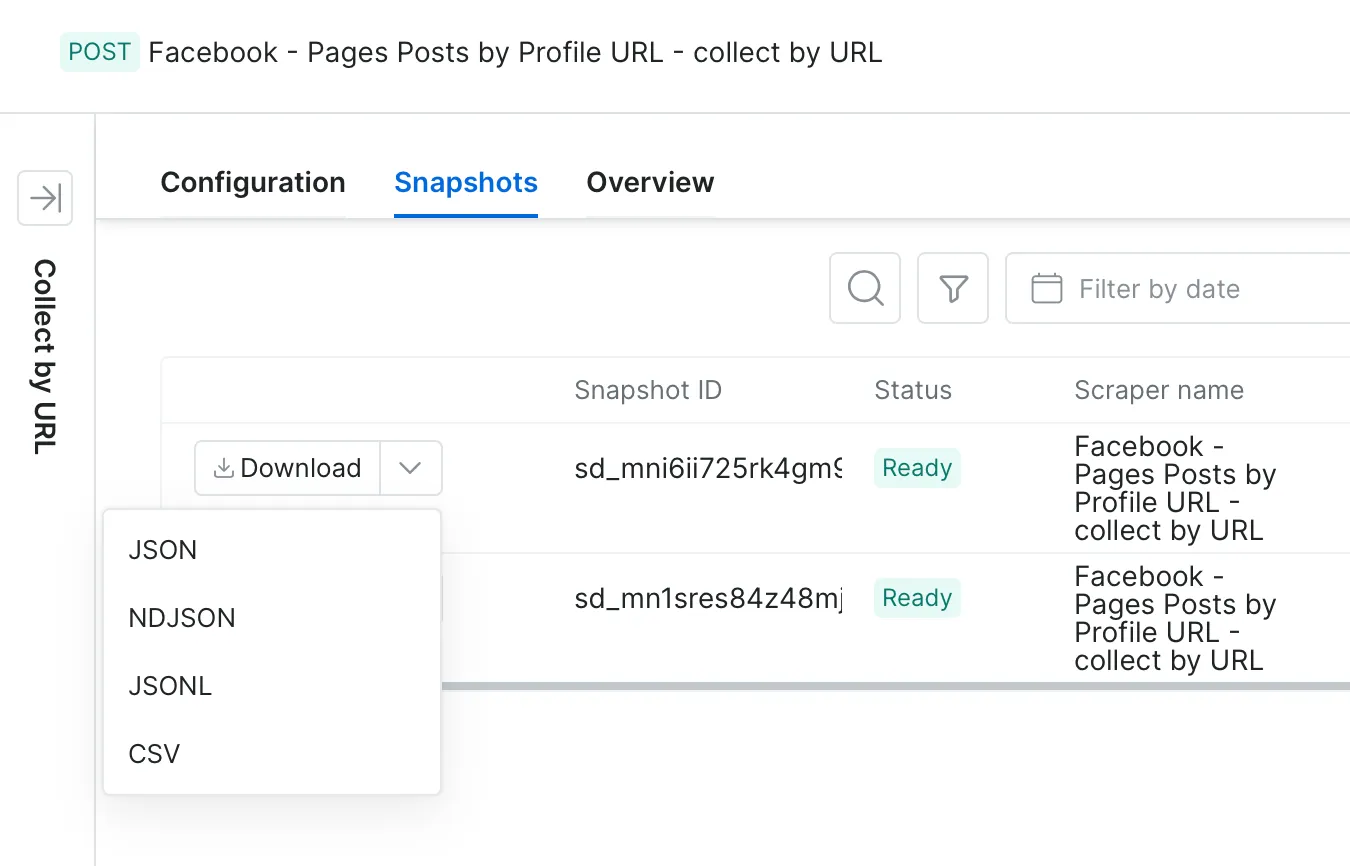Open the Download format dropdown chevron
Image resolution: width=1350 pixels, height=866 pixels.
[x=410, y=467]
